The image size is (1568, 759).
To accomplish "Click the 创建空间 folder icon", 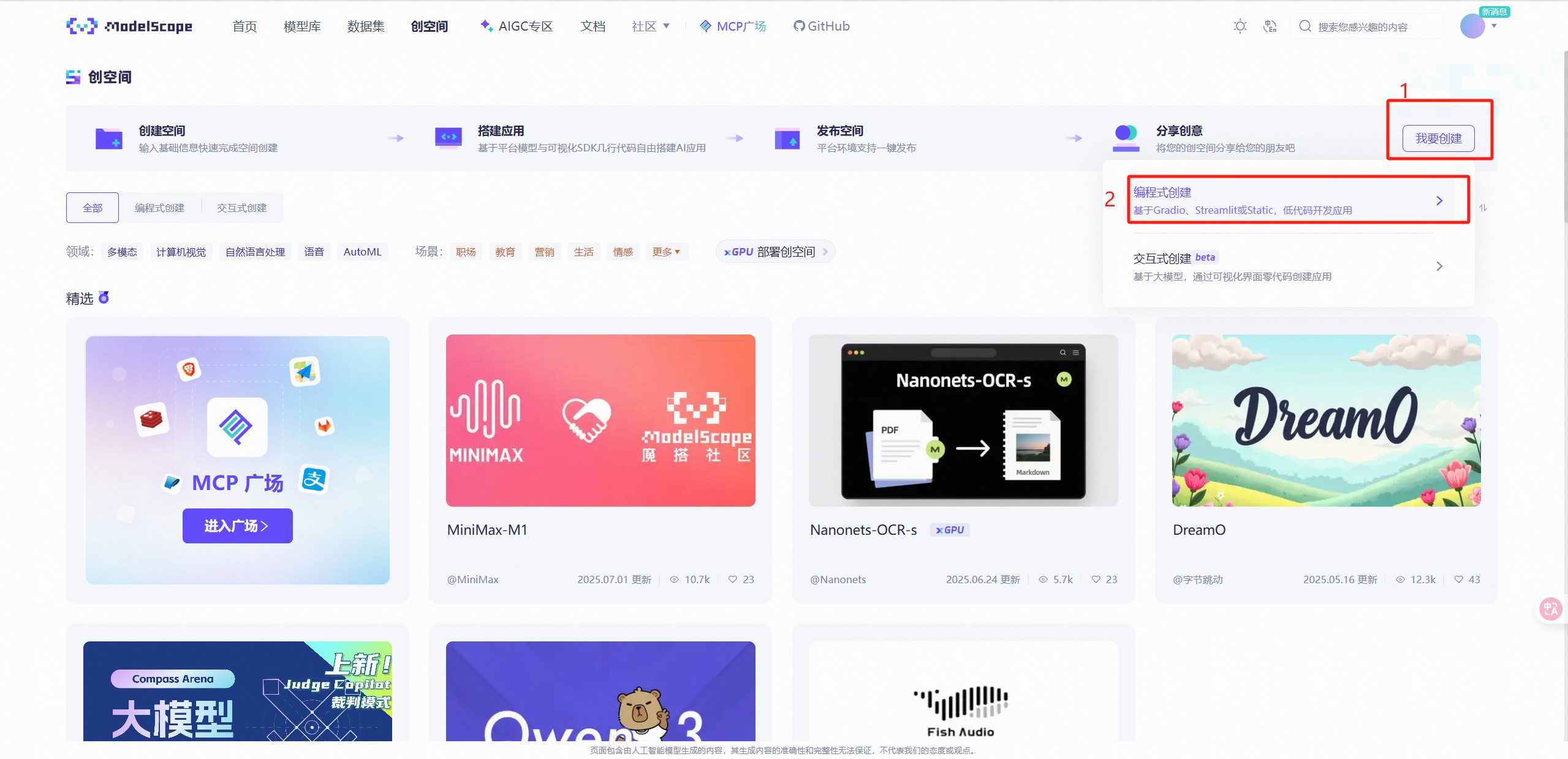I will [x=109, y=138].
